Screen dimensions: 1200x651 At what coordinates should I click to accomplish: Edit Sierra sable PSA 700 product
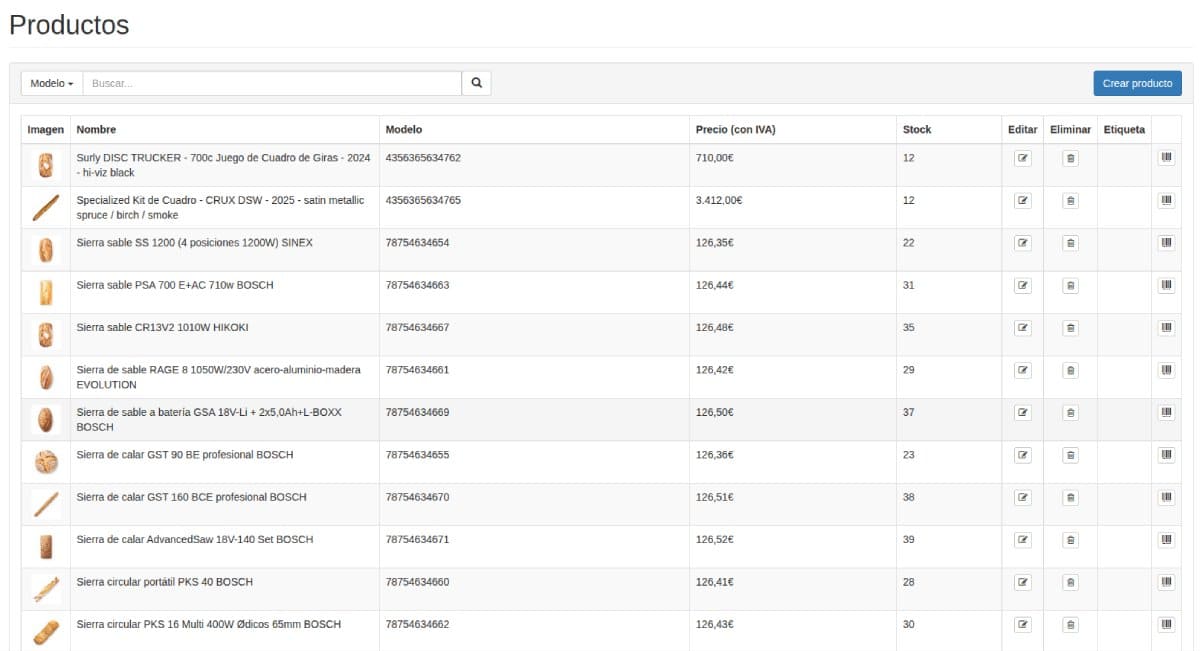click(x=1022, y=285)
